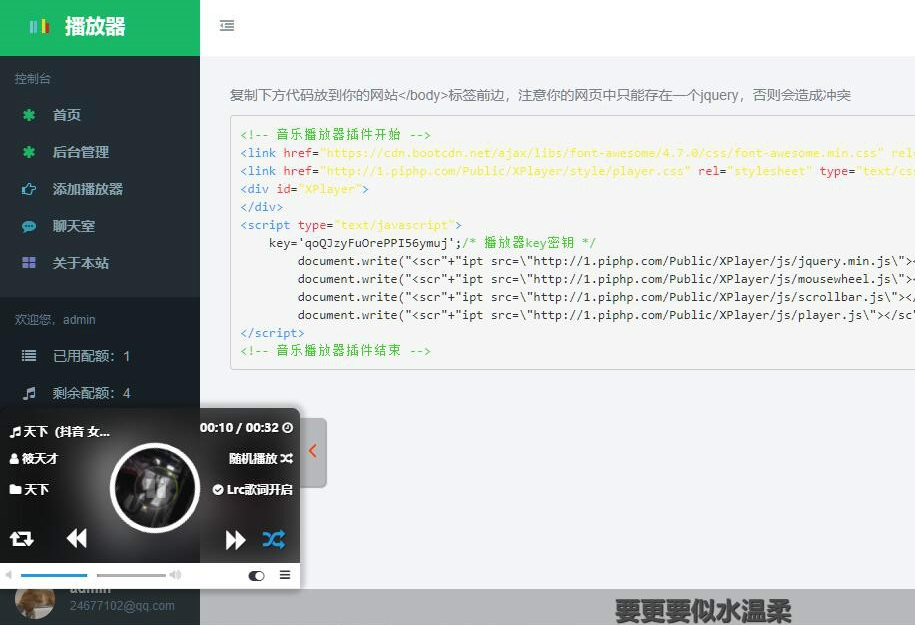Screen dimensions: 915x625
Task: Toggle the sidebar collapse icon in header
Action: click(227, 26)
